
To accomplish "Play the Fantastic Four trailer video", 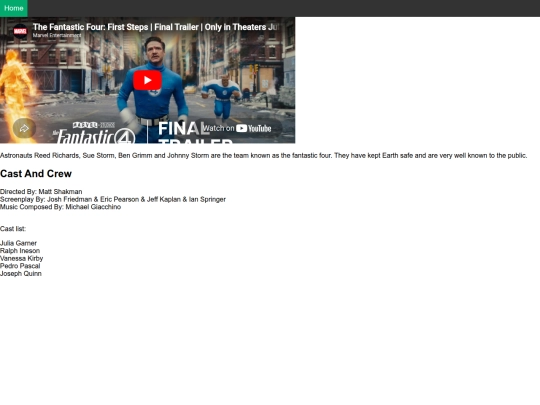I will coord(147,80).
